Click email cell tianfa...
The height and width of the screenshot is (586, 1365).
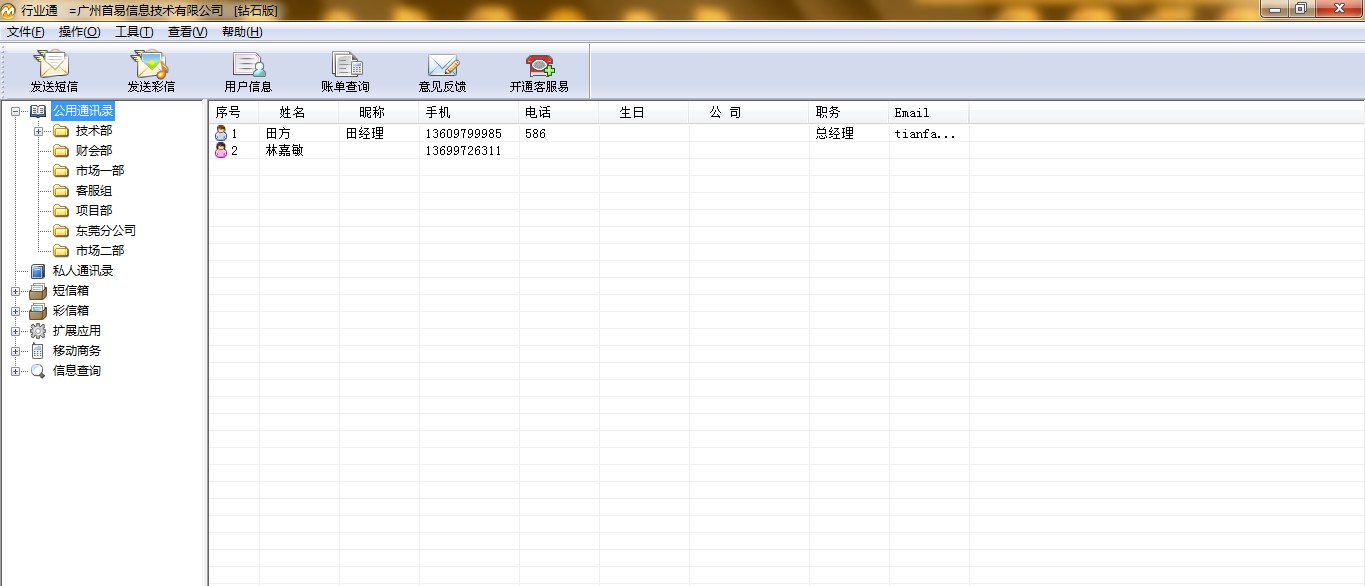pyautogui.click(x=925, y=133)
